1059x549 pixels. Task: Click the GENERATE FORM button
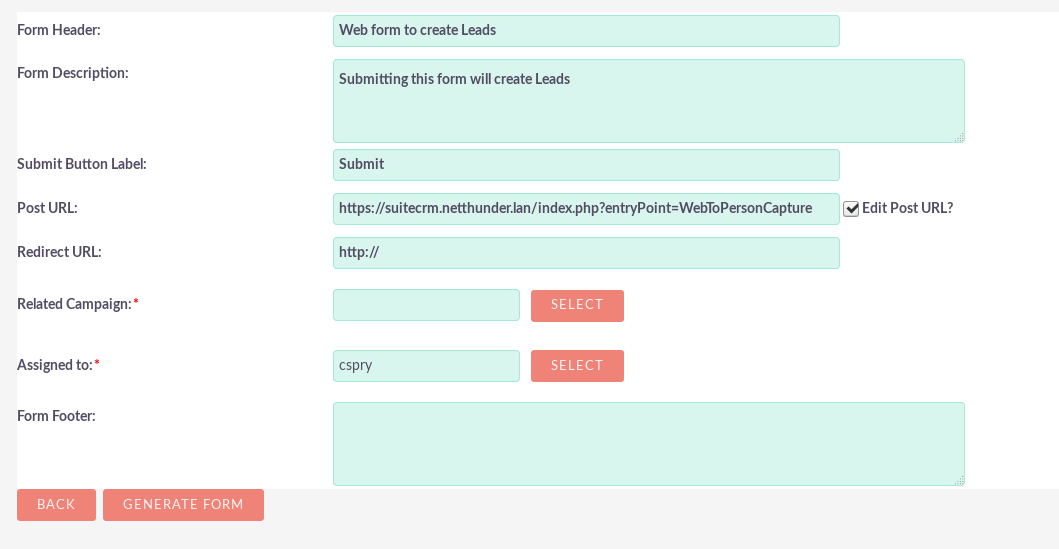point(183,505)
